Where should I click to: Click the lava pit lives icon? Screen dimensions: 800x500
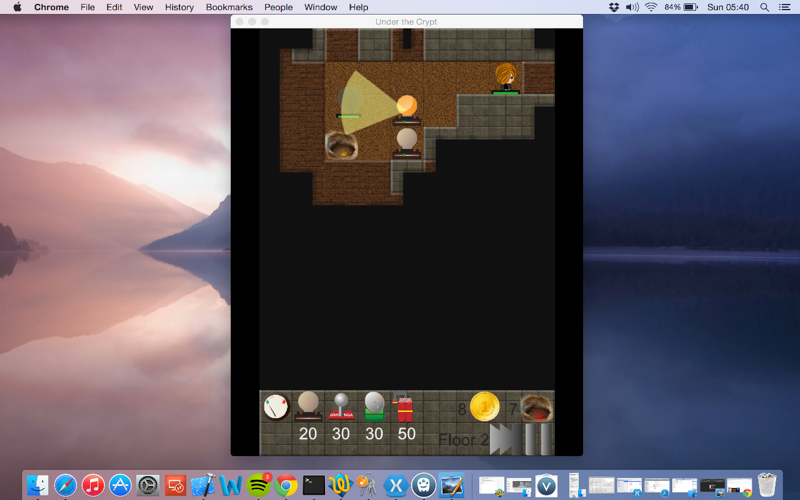537,407
